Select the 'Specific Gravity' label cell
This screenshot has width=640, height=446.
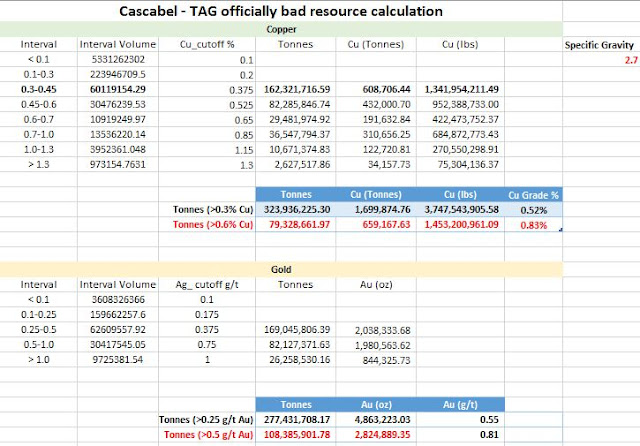(599, 45)
